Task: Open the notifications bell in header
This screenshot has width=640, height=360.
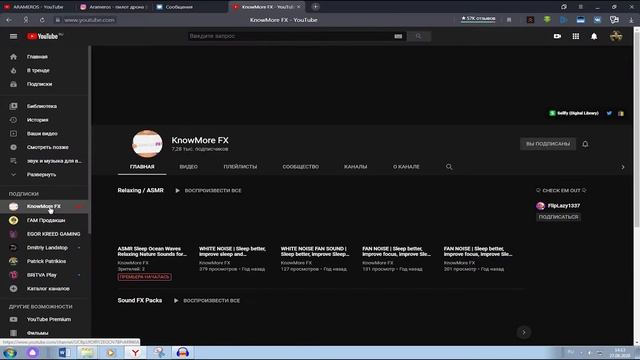Action: pos(594,36)
